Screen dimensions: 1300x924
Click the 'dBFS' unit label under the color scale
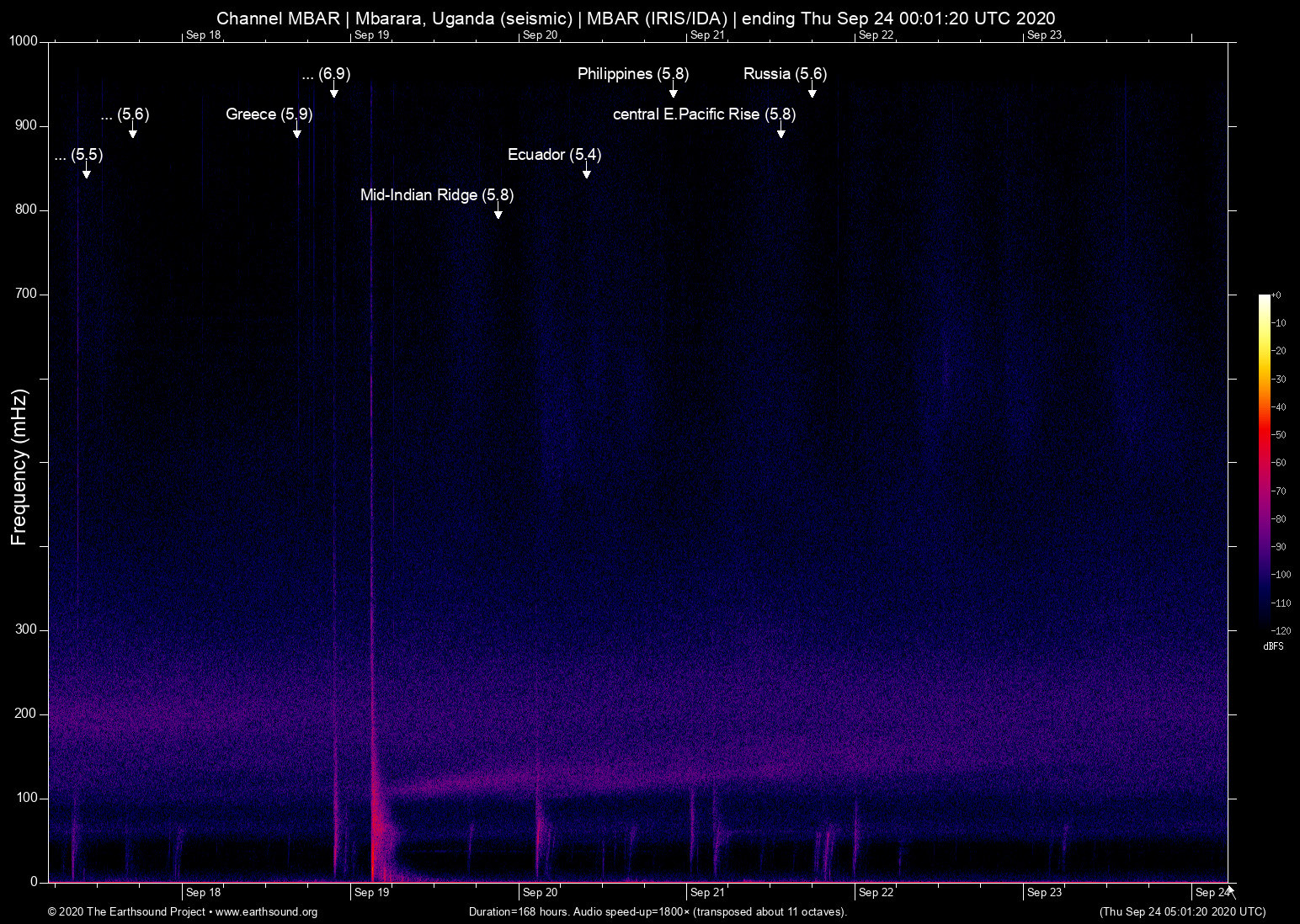pyautogui.click(x=1273, y=646)
